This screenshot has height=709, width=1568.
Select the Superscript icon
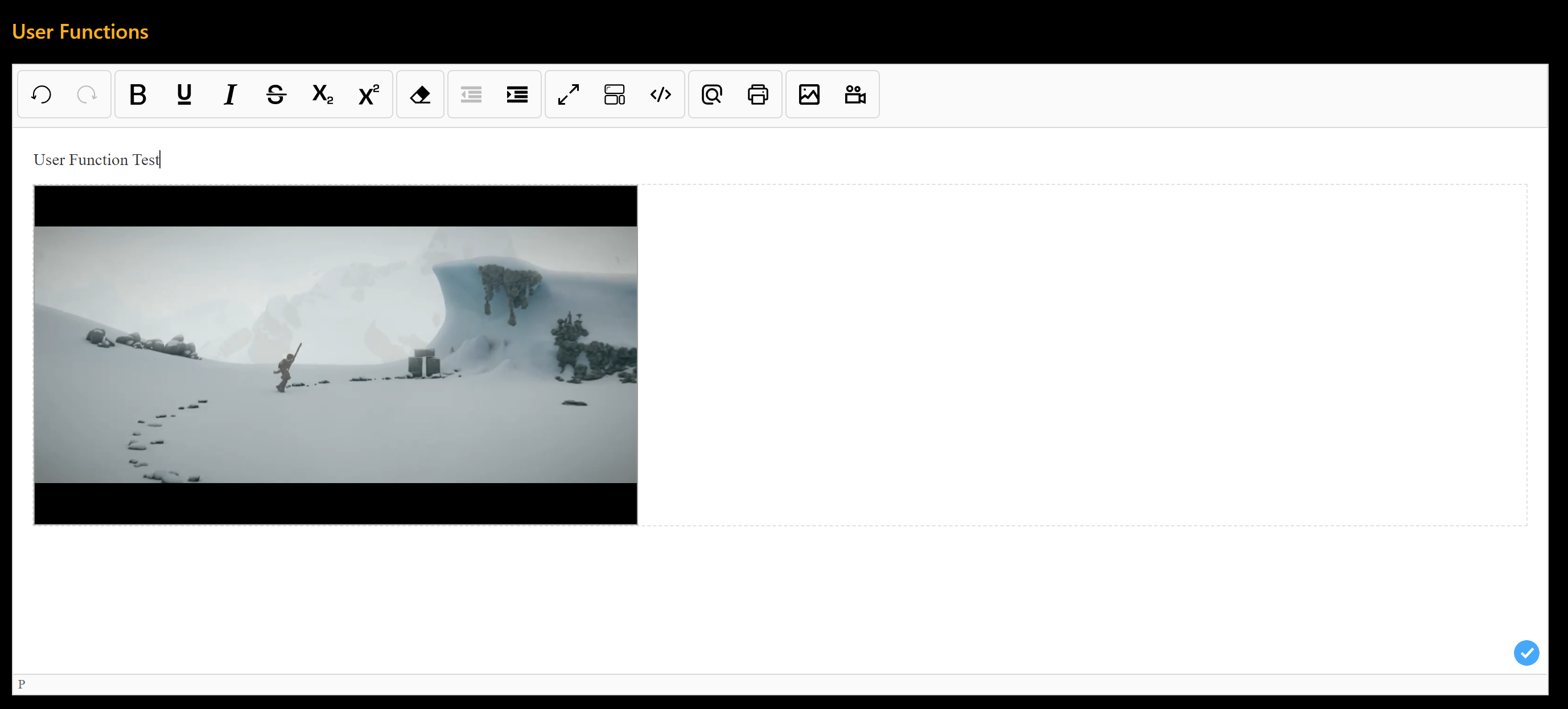369,94
